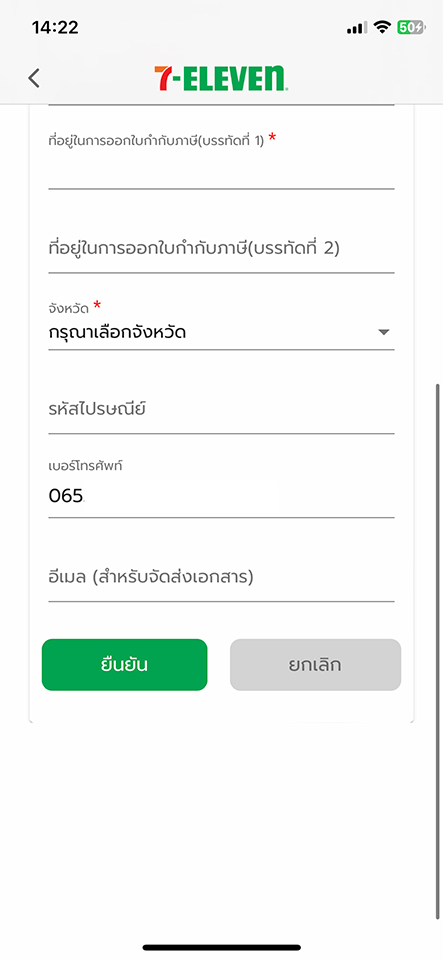This screenshot has height=960, width=443.
Task: Select the รหัสไปรษณีย์ postal code field
Action: pos(221,410)
